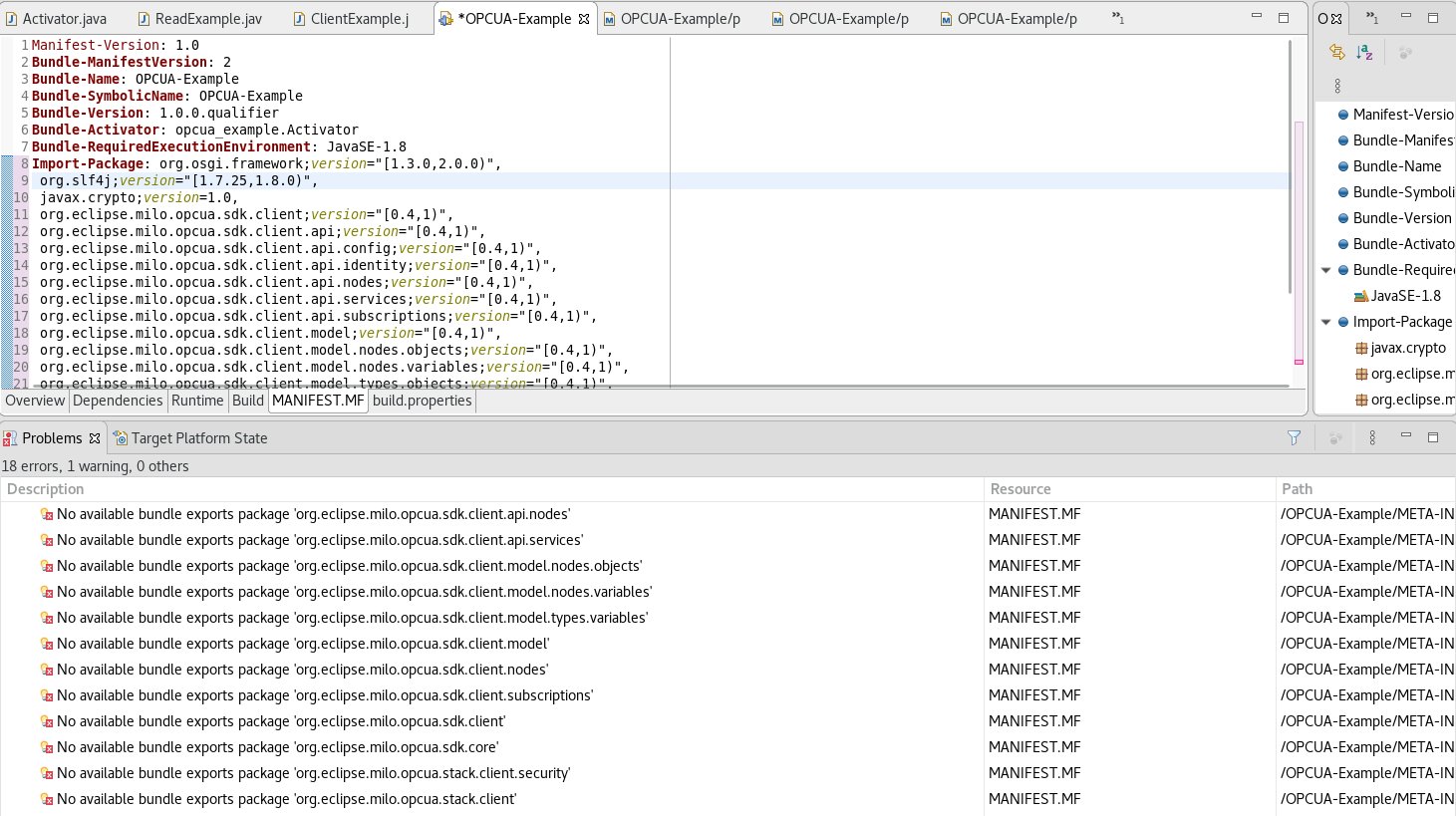
Task: Click the javax.crypto;version=1.0 import line
Action: (139, 197)
